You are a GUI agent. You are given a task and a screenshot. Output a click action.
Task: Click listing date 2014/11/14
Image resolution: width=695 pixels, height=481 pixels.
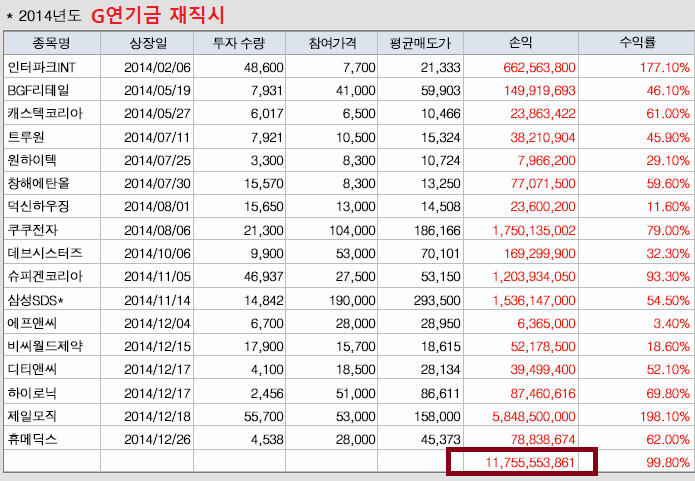pyautogui.click(x=157, y=300)
